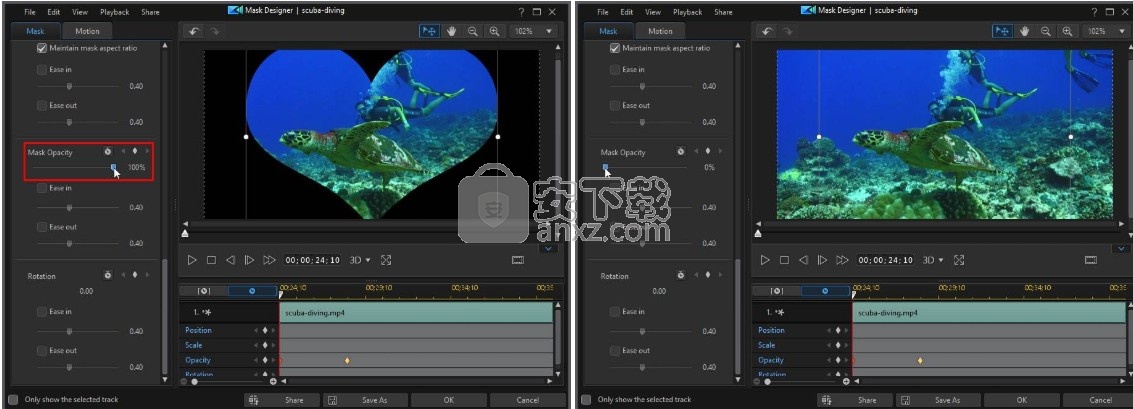The width and height of the screenshot is (1133, 409).
Task: Toggle Maintain mask aspect ratio in right window
Action: 615,48
